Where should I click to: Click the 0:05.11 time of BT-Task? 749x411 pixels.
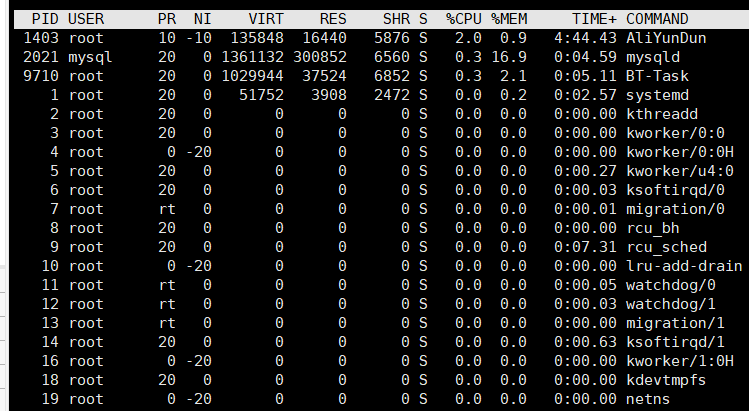point(586,76)
